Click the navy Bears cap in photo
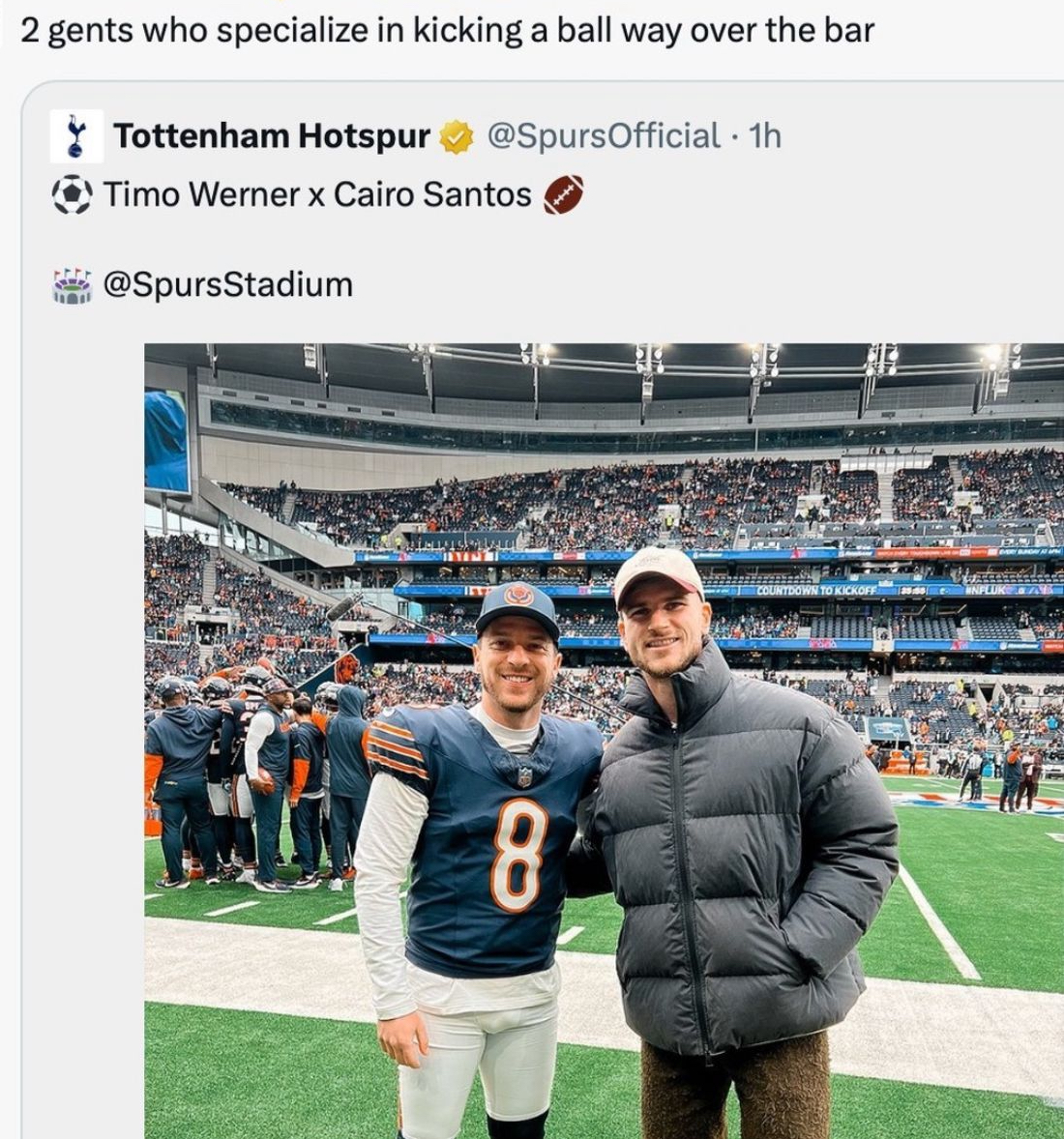The width and height of the screenshot is (1064, 1139). (x=517, y=607)
